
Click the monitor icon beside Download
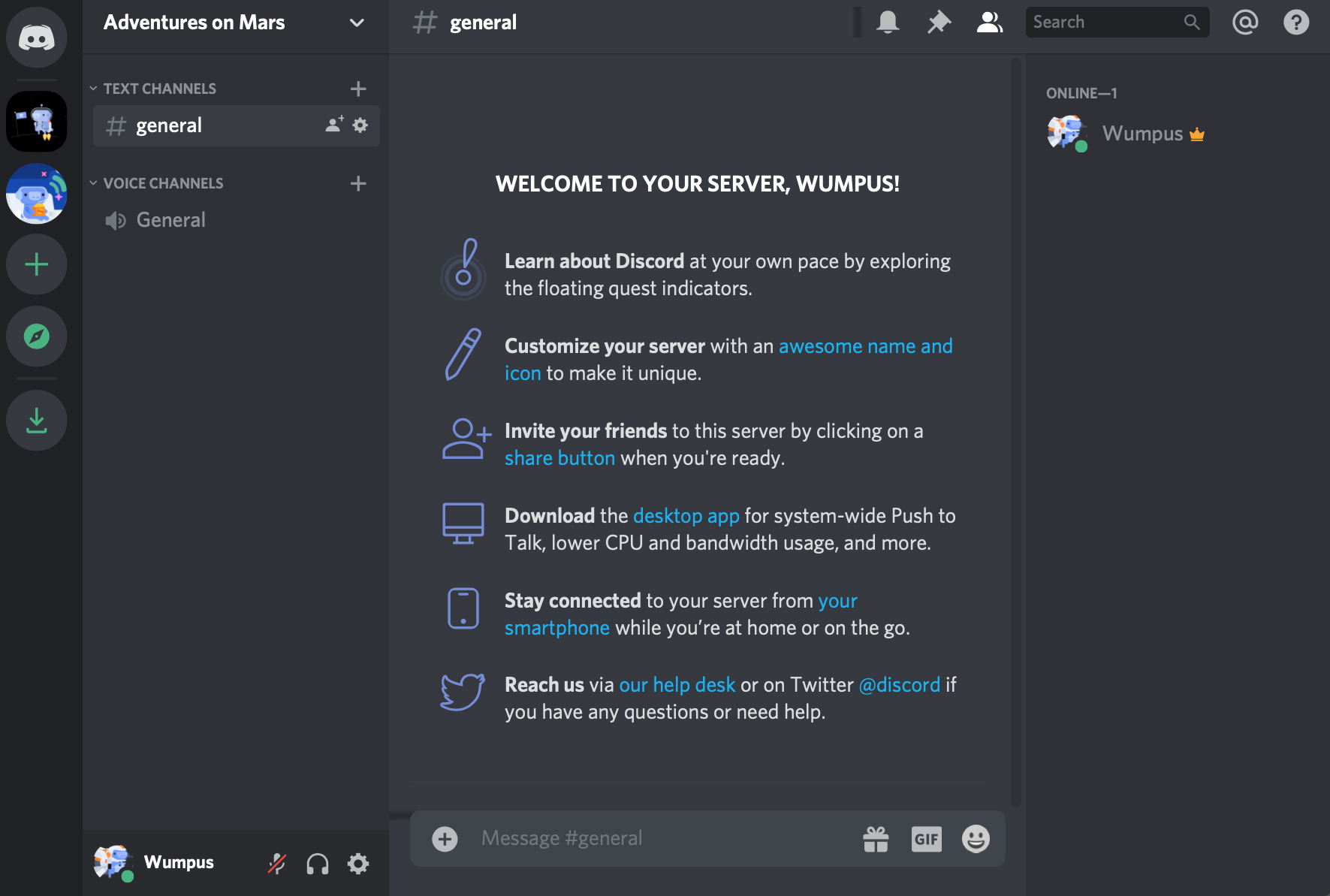(463, 523)
